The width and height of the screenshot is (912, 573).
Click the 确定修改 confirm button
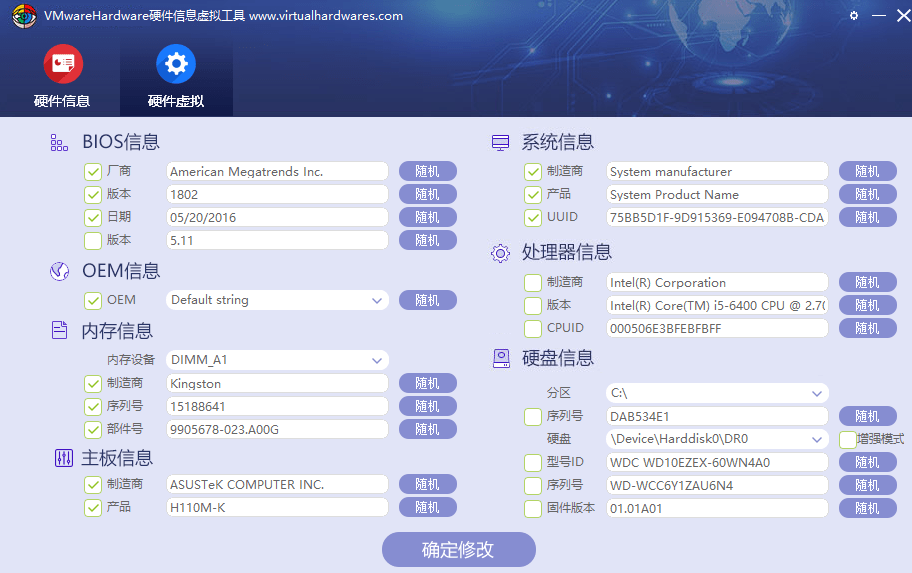[458, 549]
